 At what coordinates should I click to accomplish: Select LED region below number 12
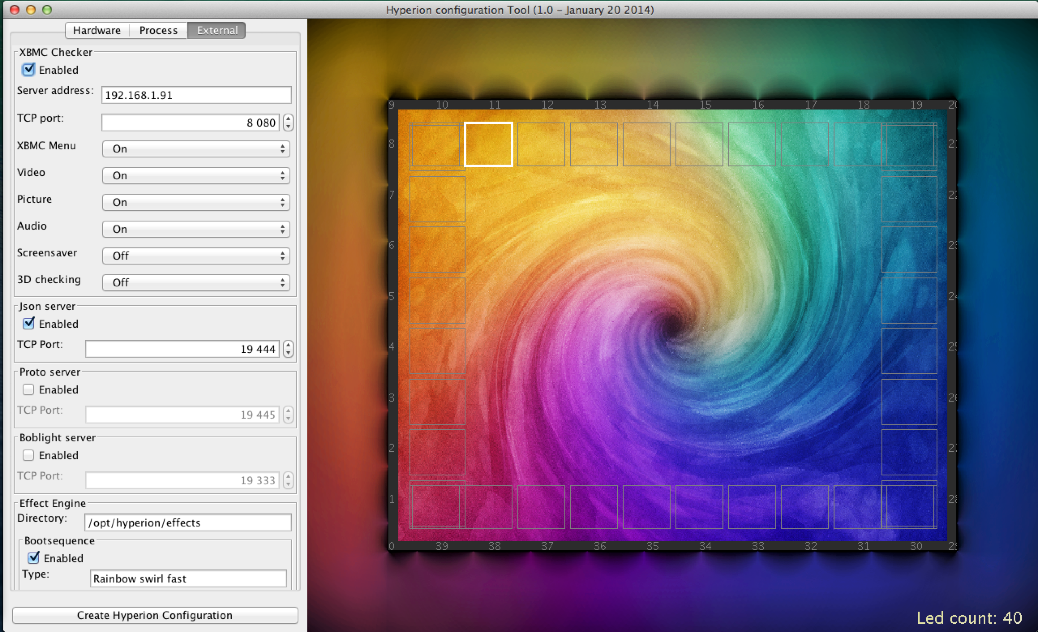point(541,144)
